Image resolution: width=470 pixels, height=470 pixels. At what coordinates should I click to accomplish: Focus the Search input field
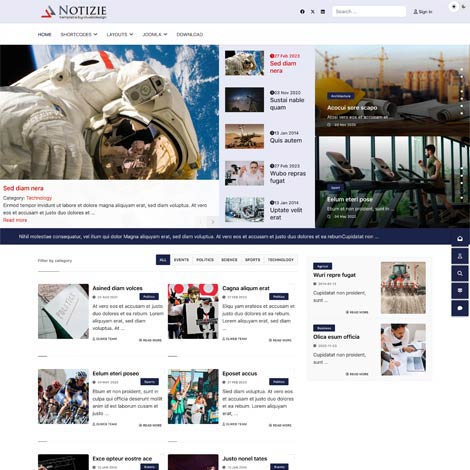pos(369,12)
